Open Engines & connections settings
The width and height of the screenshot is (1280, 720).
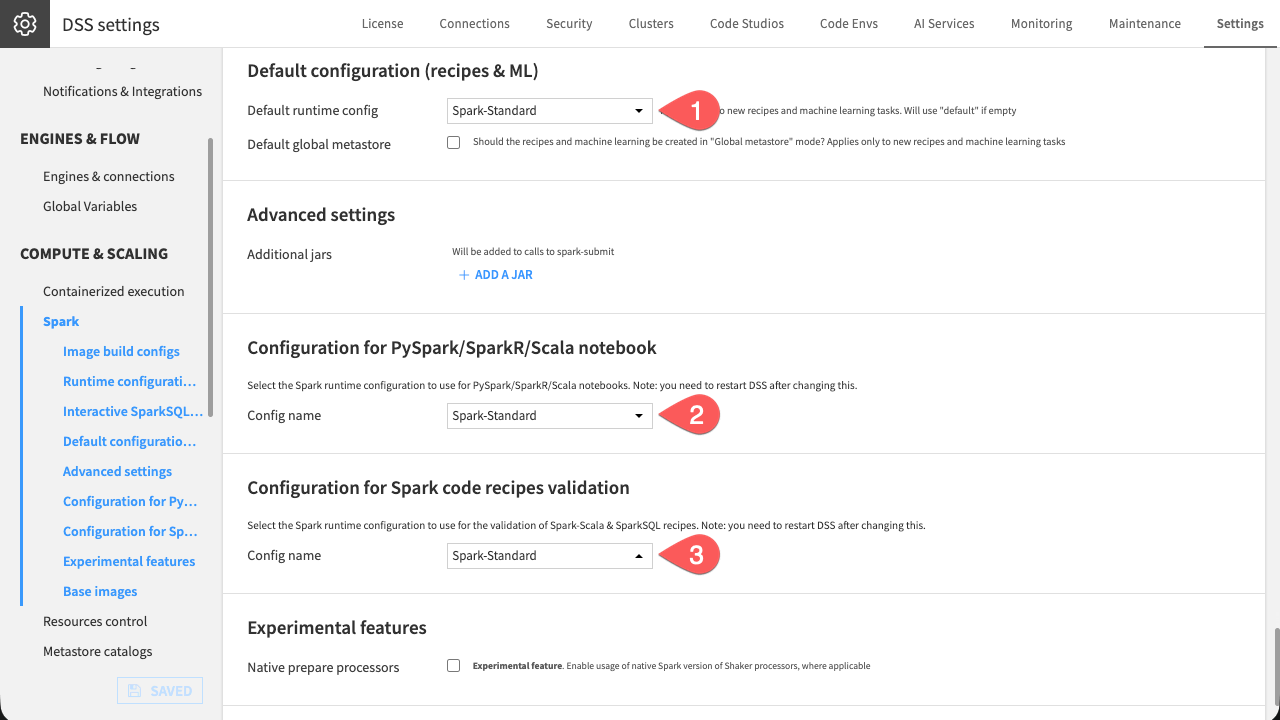109,176
